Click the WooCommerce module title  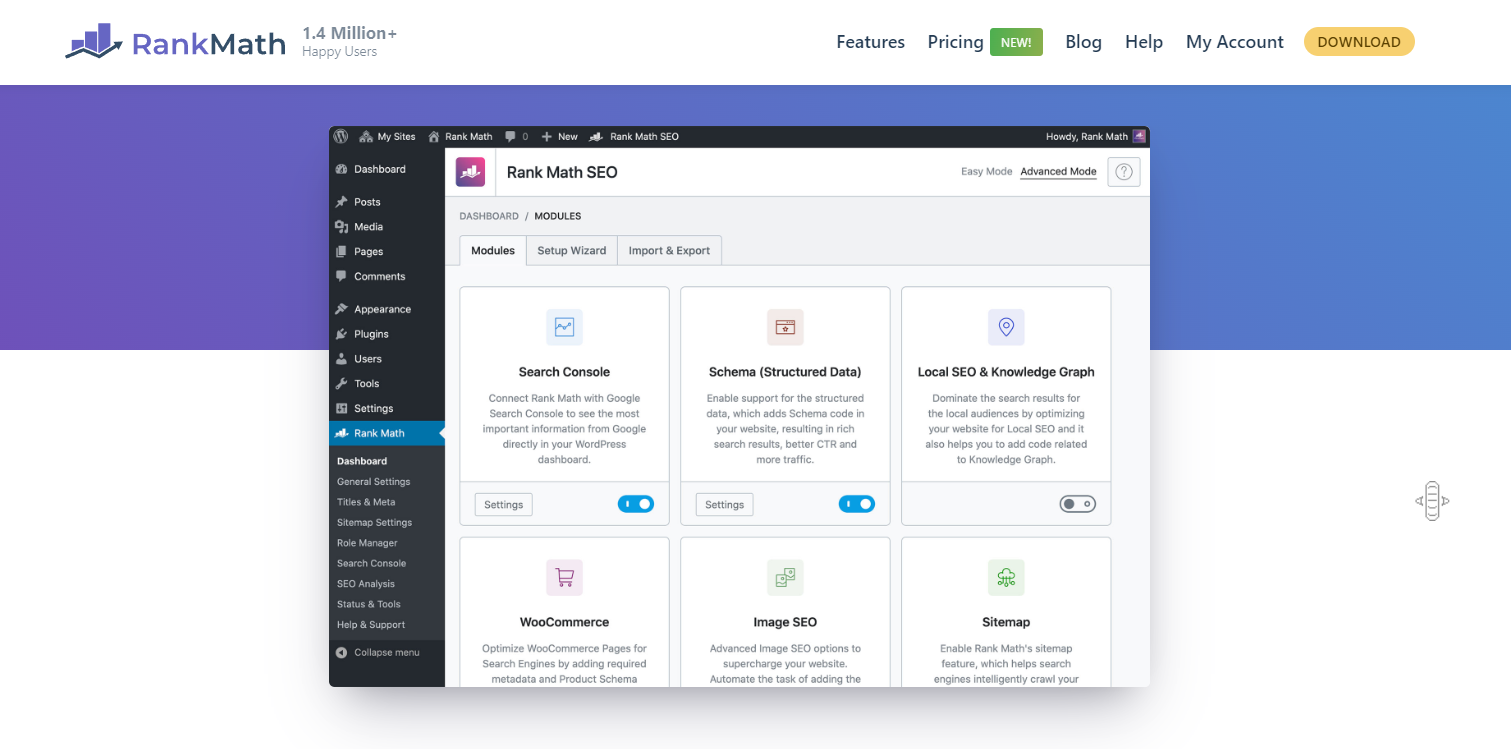click(564, 622)
